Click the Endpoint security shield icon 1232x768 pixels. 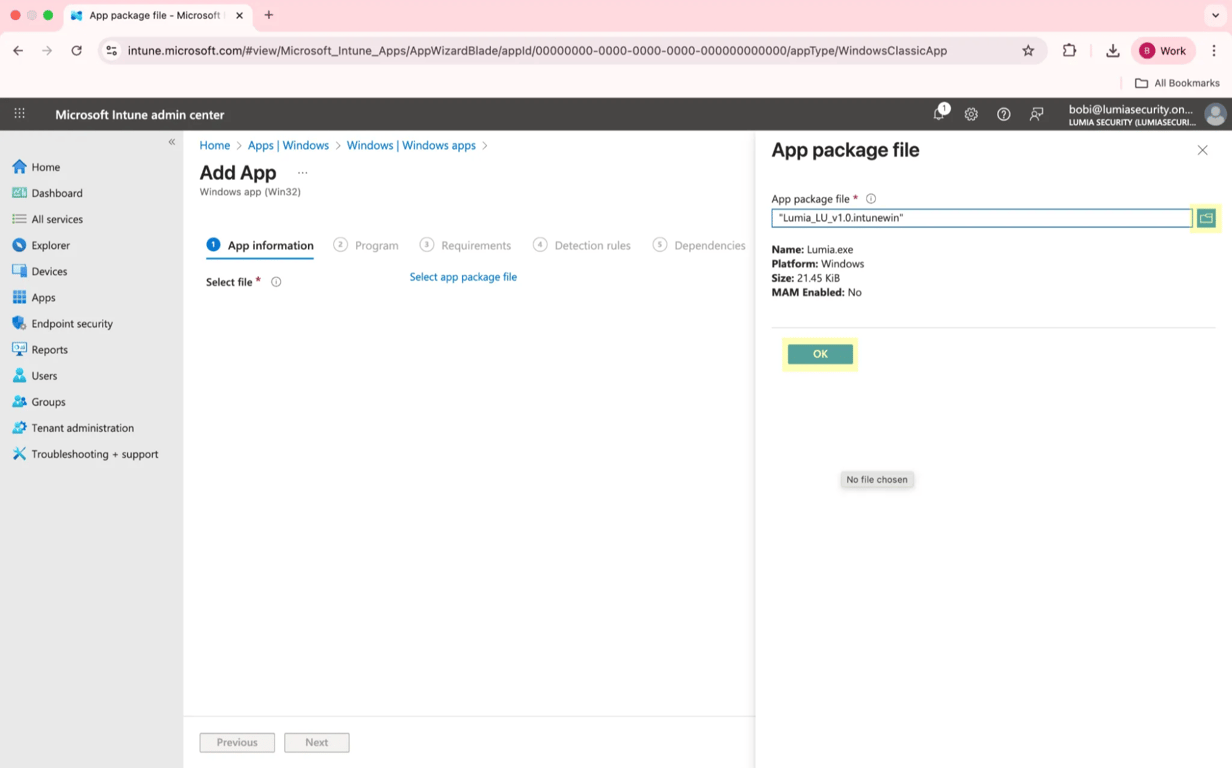19,323
